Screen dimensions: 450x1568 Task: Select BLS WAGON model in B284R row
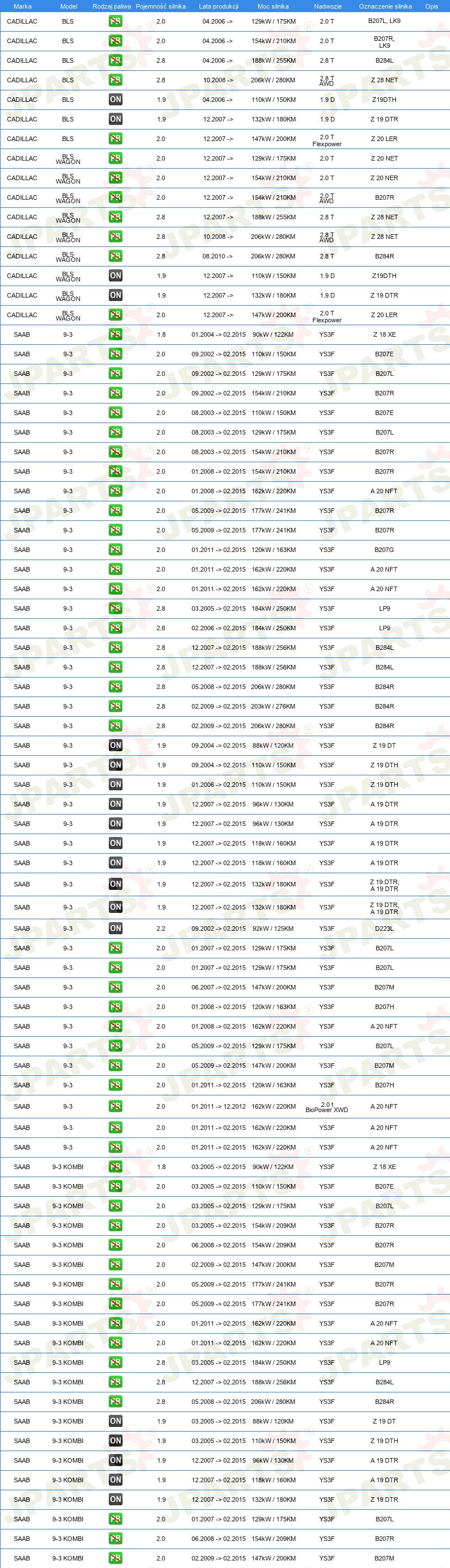tap(68, 257)
